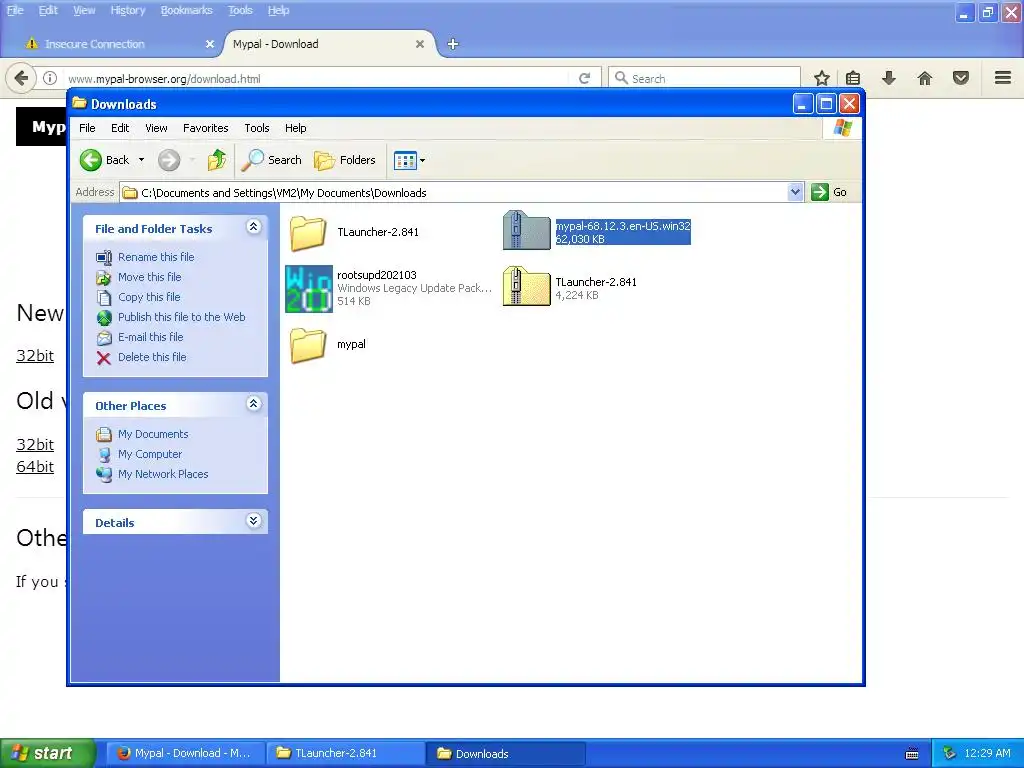The width and height of the screenshot is (1024, 768).
Task: Open Explorer Edit menu
Action: (x=120, y=128)
